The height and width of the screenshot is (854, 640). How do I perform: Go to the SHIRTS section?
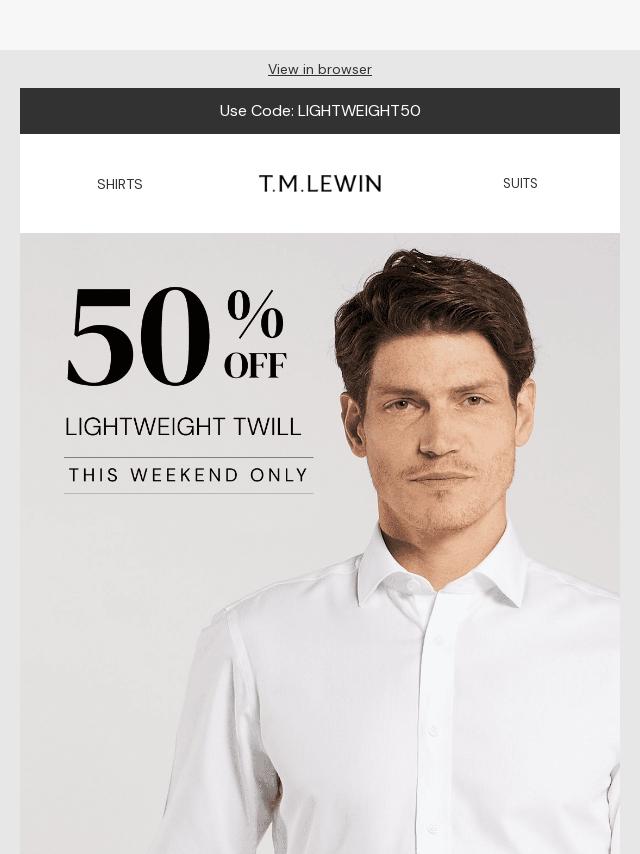119,184
